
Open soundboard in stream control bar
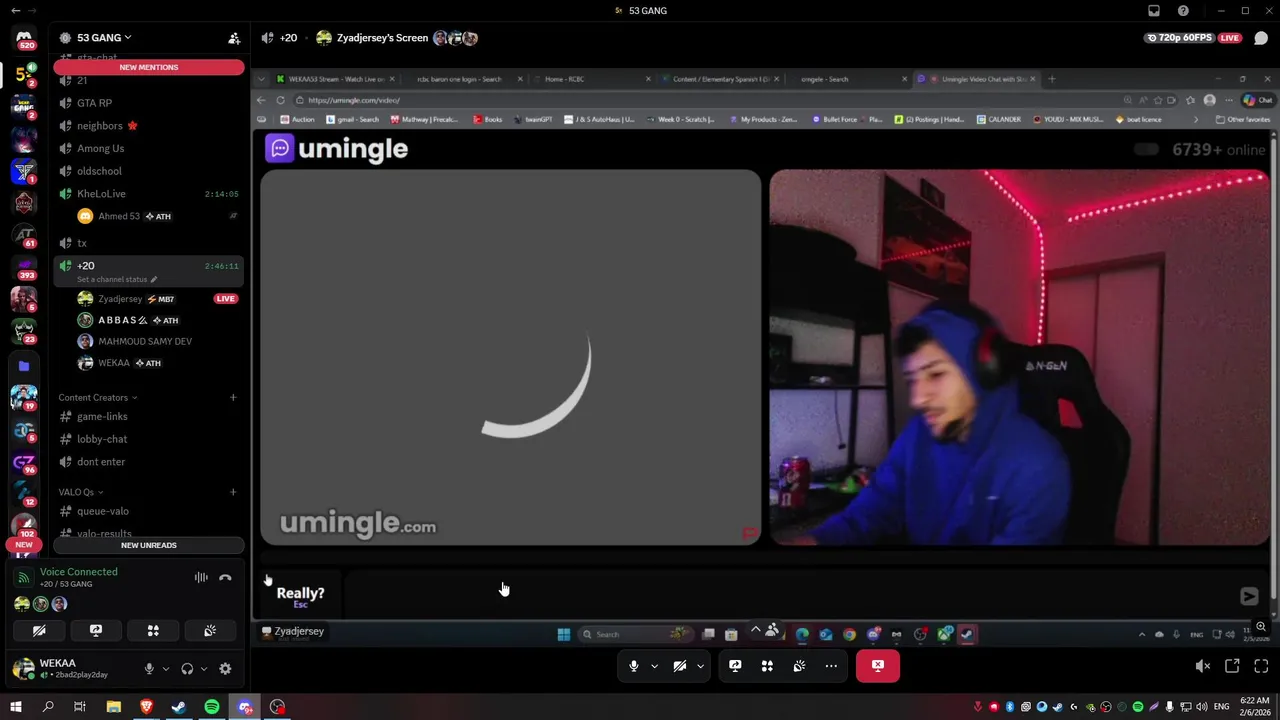(799, 666)
